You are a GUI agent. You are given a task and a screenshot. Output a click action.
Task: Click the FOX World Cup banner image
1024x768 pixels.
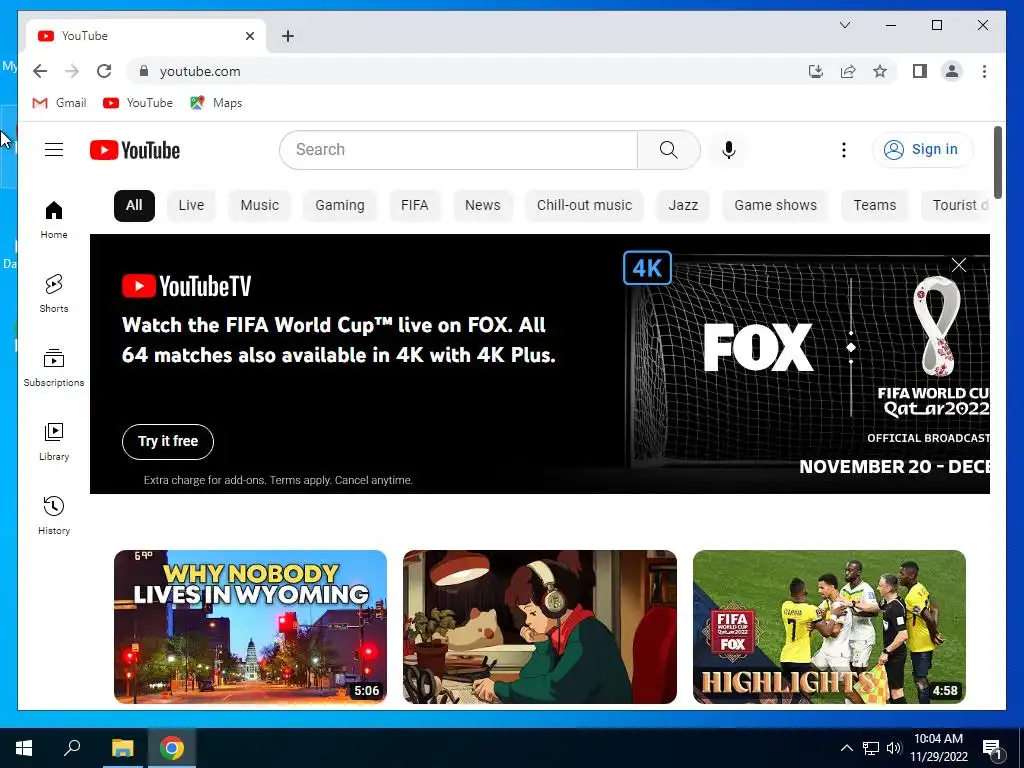click(807, 364)
